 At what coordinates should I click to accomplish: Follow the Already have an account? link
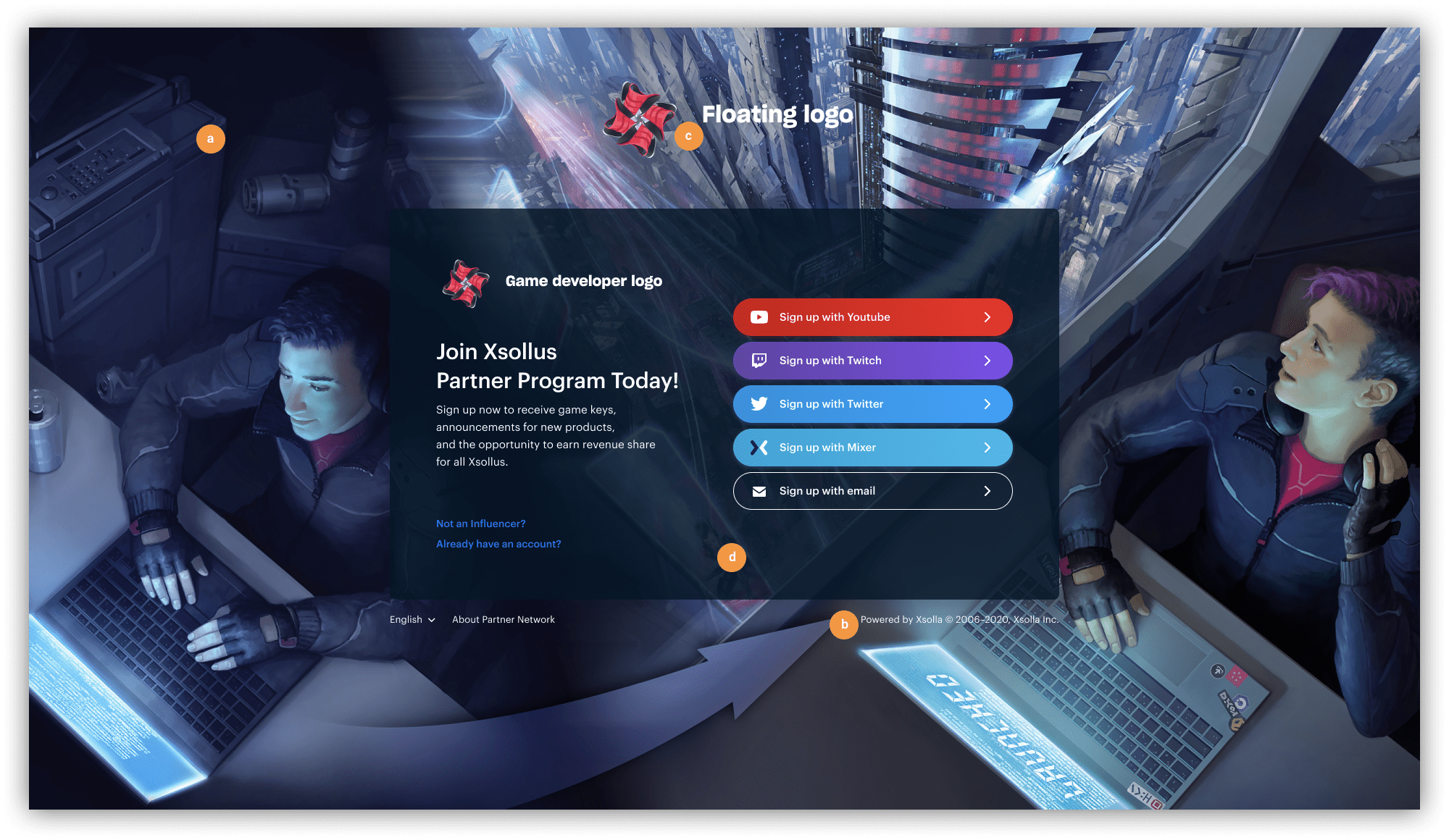pyautogui.click(x=498, y=544)
